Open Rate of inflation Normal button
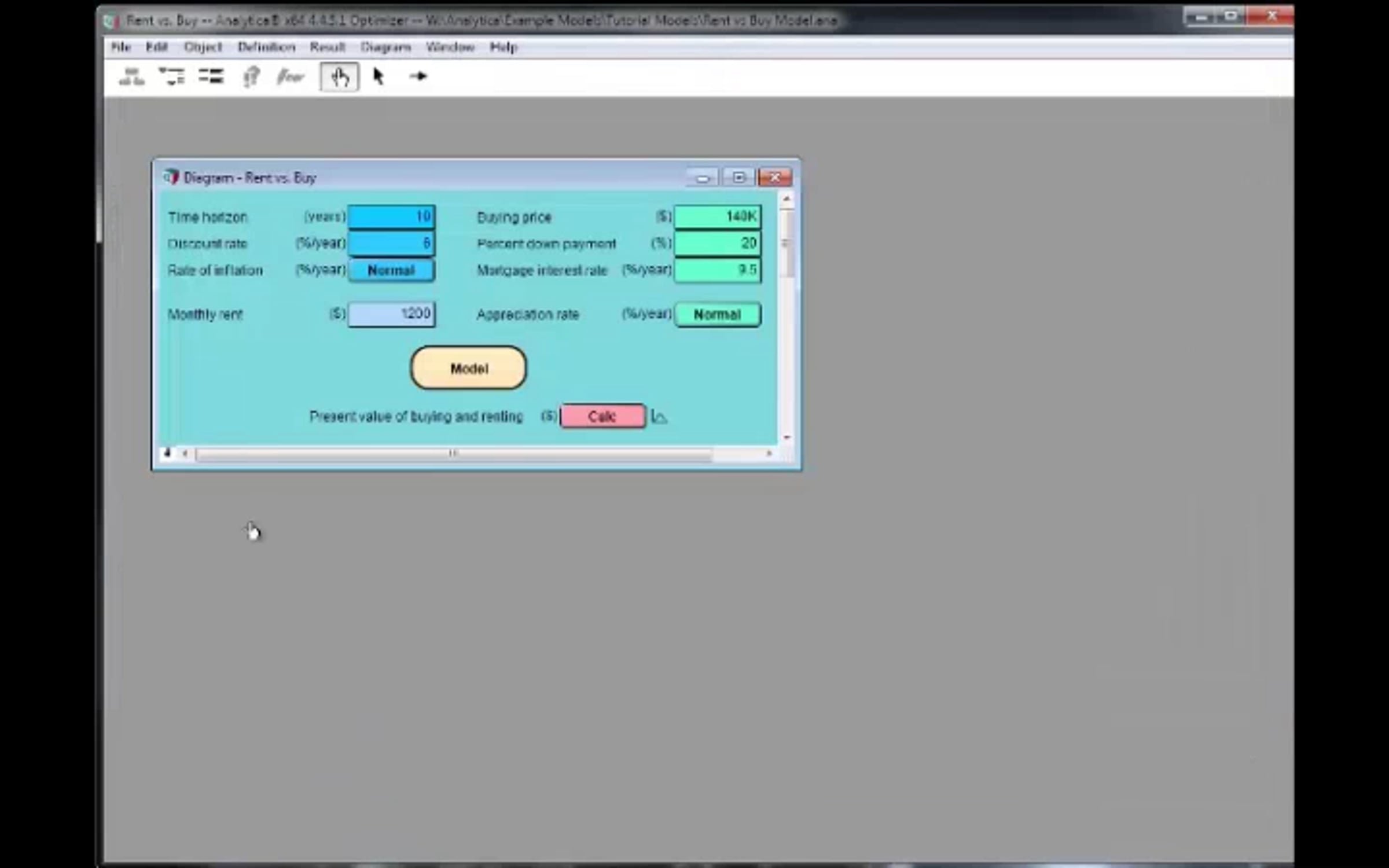 (391, 270)
